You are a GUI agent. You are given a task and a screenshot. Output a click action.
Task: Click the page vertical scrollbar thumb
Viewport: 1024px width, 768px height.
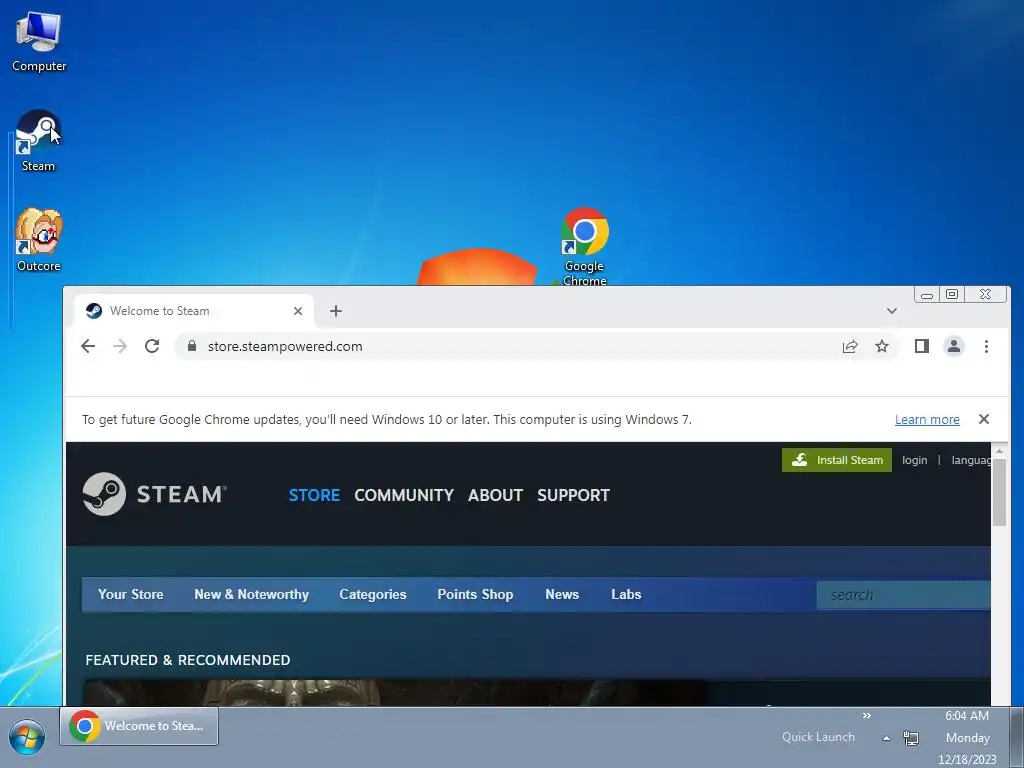999,492
